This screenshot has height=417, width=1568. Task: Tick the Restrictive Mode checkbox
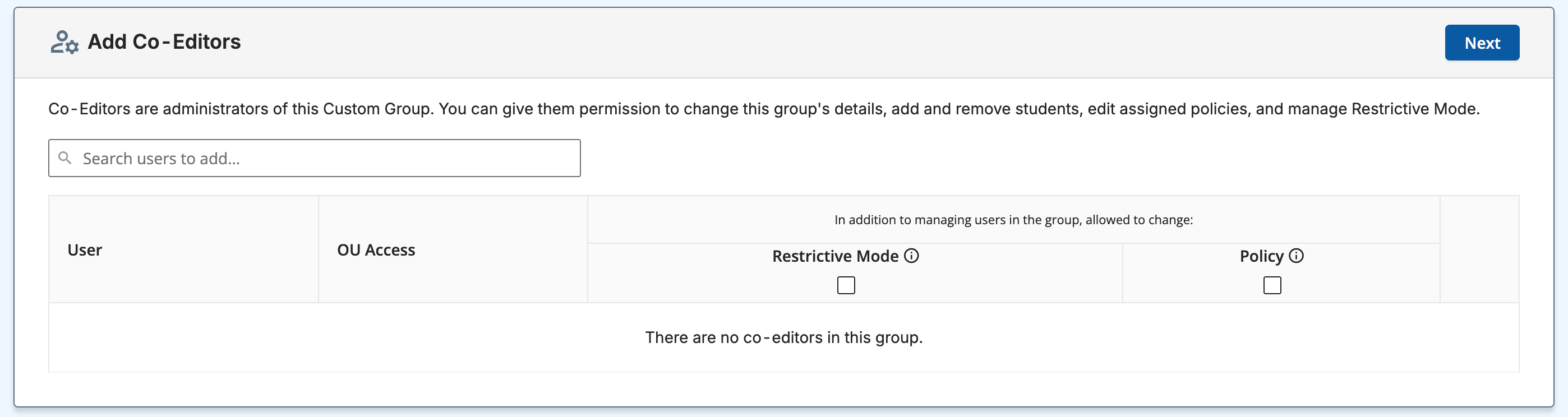click(846, 285)
